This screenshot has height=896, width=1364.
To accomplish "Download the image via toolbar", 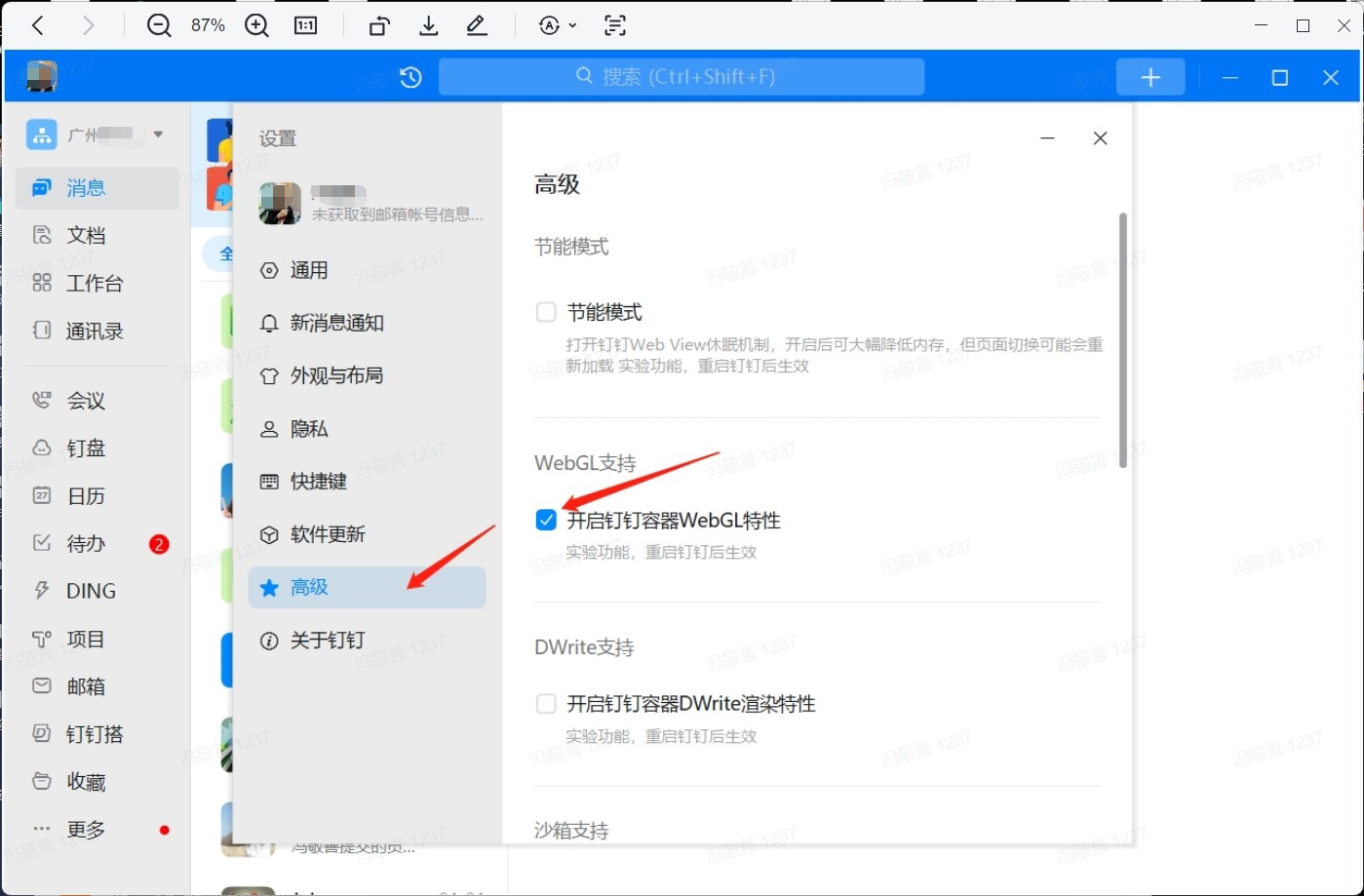I will (x=428, y=26).
